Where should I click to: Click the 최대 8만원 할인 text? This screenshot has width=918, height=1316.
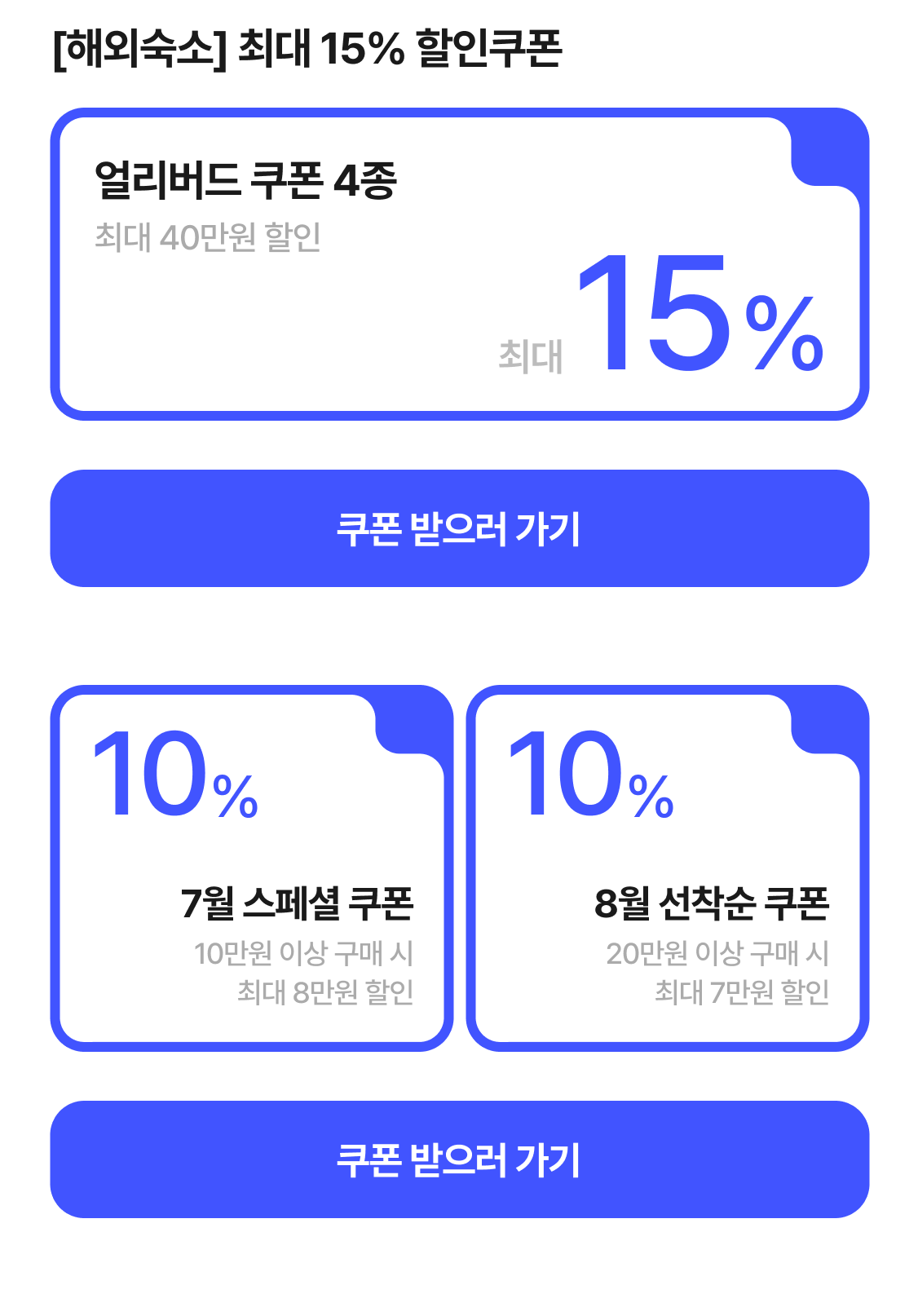[325, 992]
